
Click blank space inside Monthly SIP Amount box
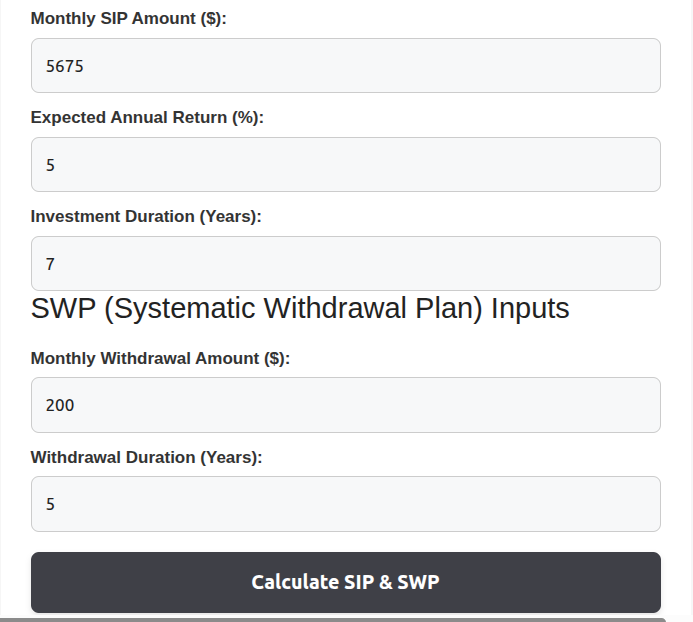[450, 66]
